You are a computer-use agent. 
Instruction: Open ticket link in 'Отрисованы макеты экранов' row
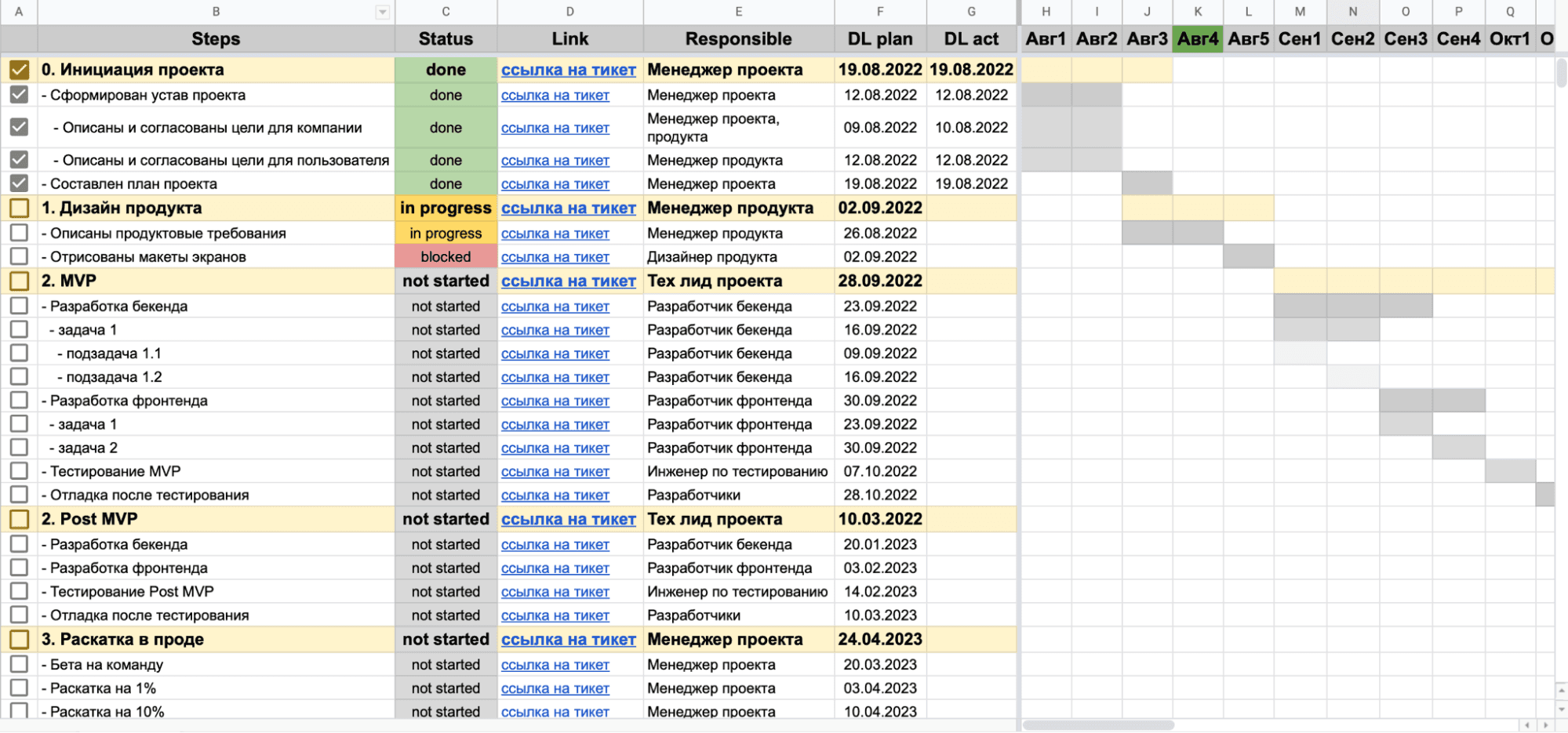555,257
